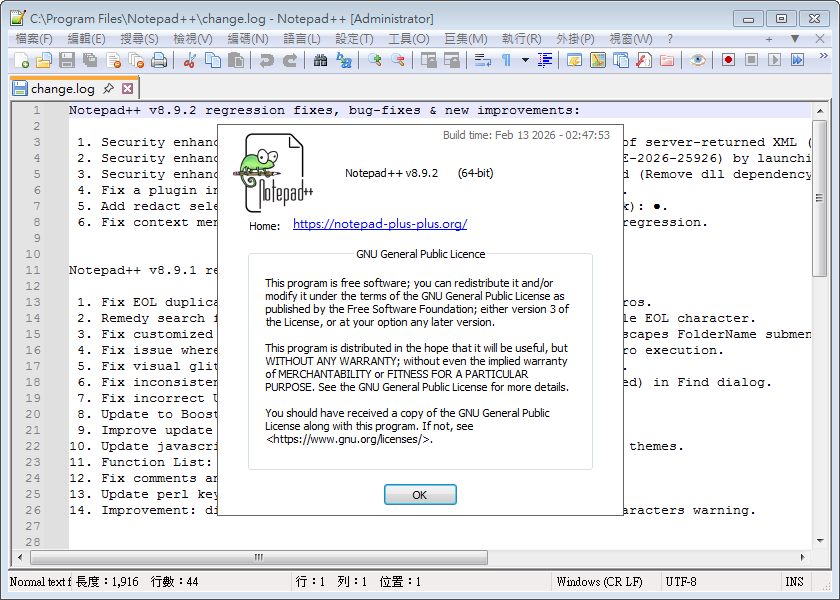
Task: Click horizontal scrollbar right arrow
Action: (802, 557)
